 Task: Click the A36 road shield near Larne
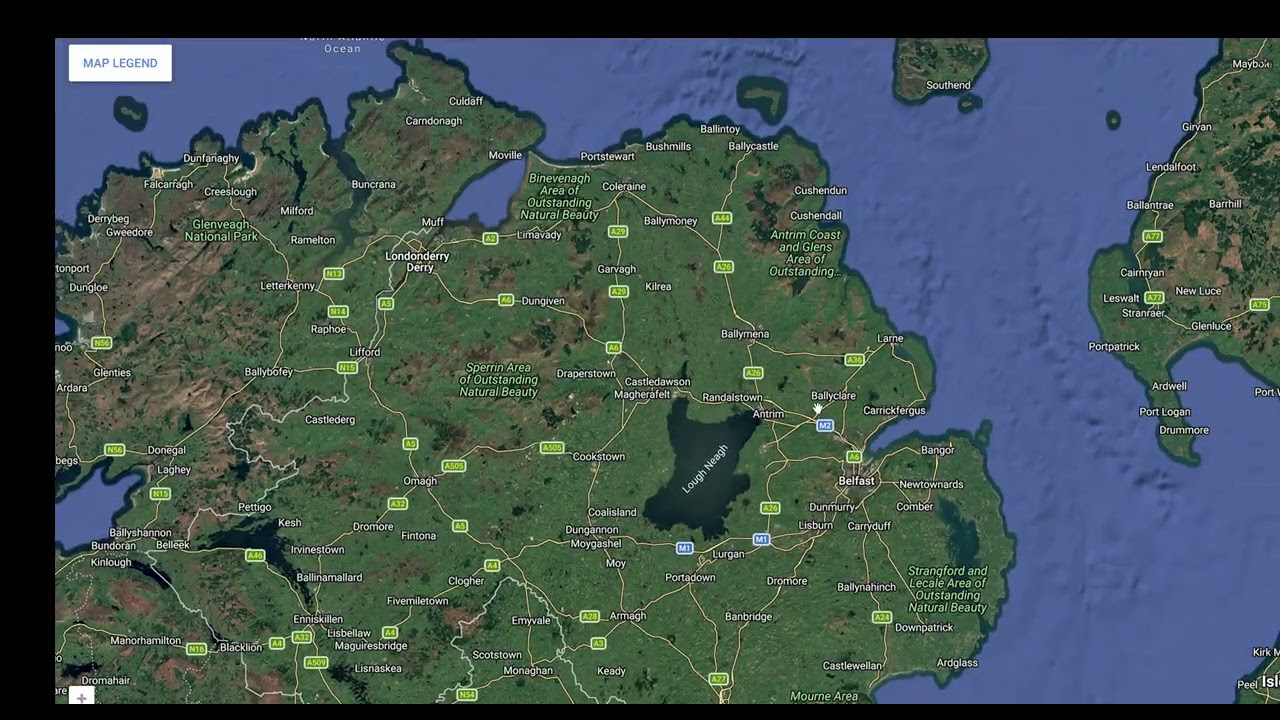855,360
